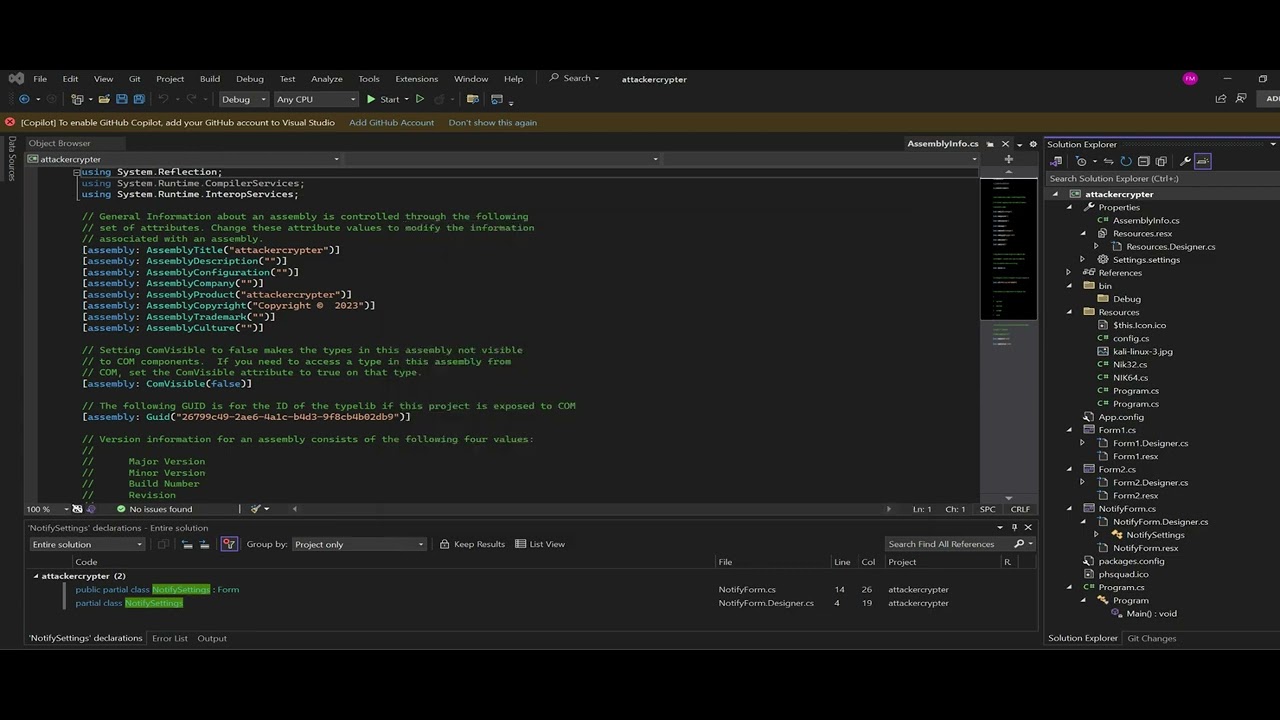Click the Save All toolbar icon
1280x720 pixels.
[139, 99]
